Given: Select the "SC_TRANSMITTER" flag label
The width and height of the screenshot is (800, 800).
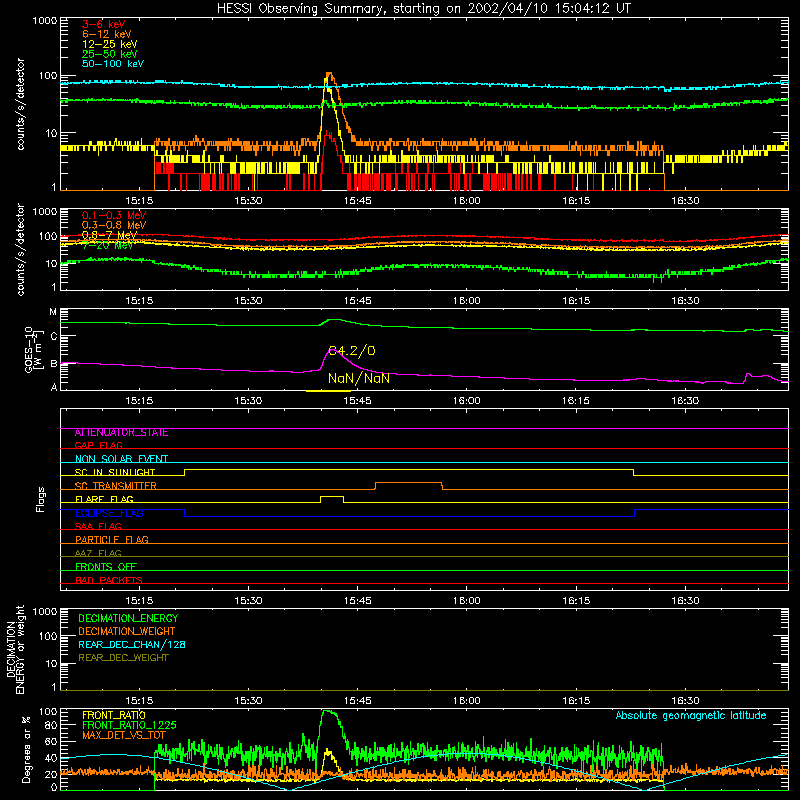Looking at the screenshot, I should pos(115,486).
